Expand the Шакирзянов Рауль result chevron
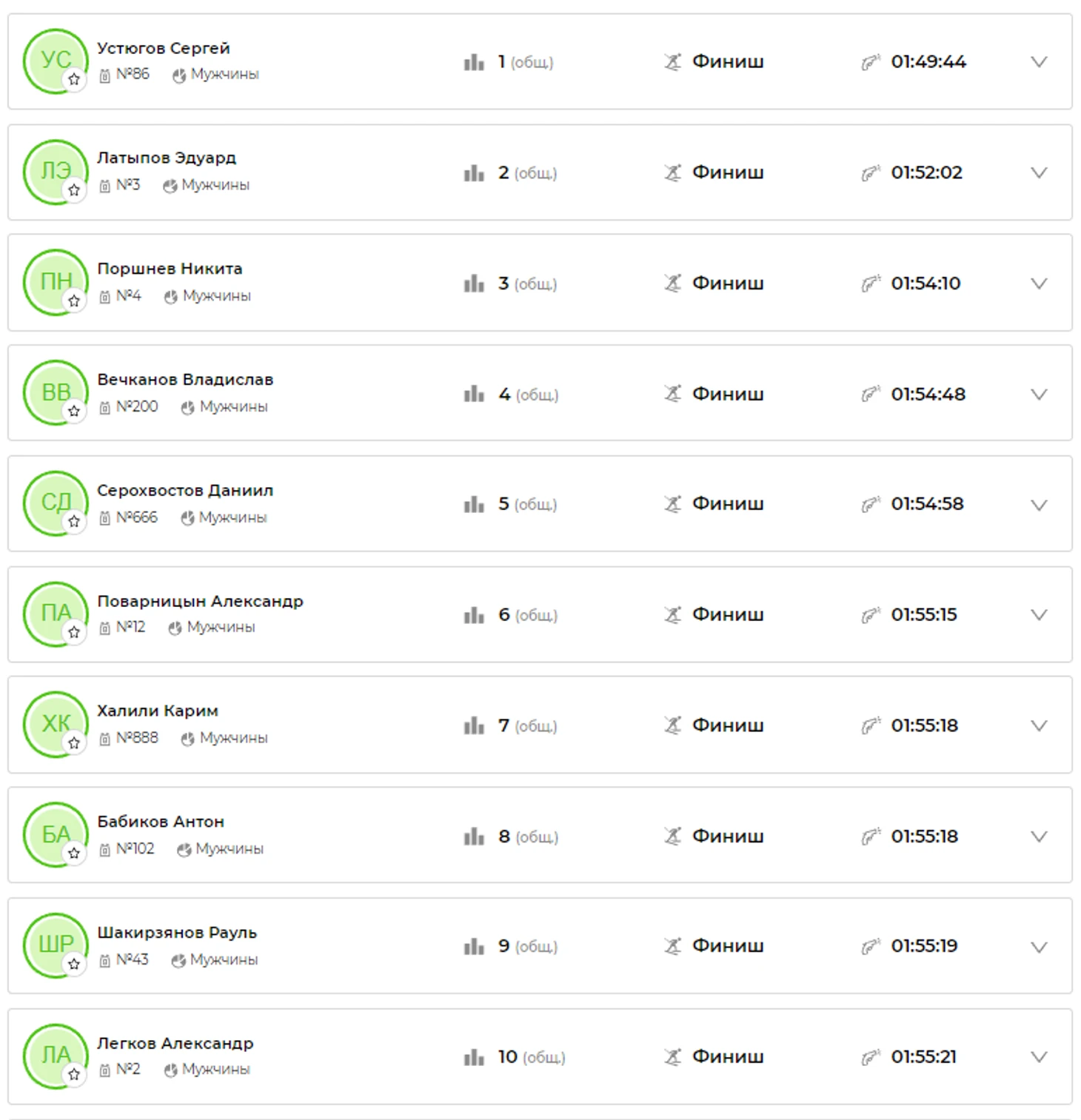 coord(1040,948)
